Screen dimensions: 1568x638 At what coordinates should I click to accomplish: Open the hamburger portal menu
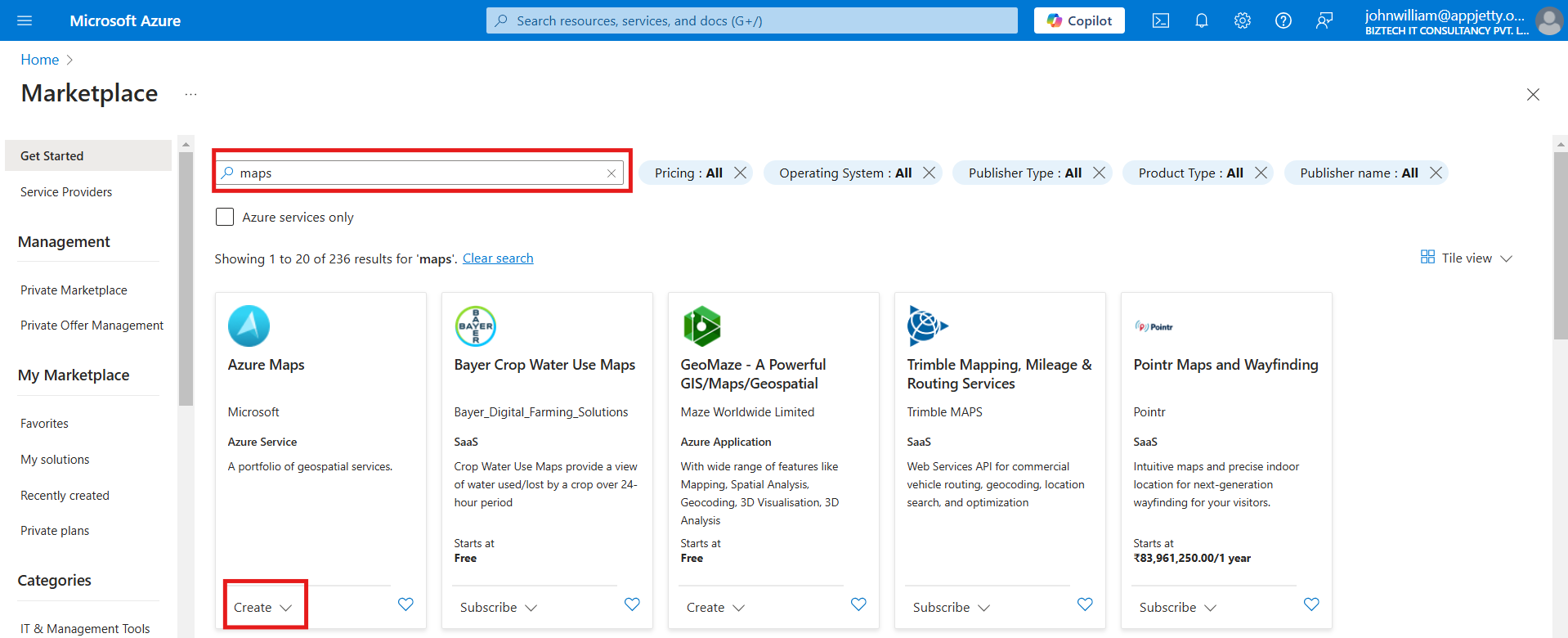pyautogui.click(x=25, y=20)
